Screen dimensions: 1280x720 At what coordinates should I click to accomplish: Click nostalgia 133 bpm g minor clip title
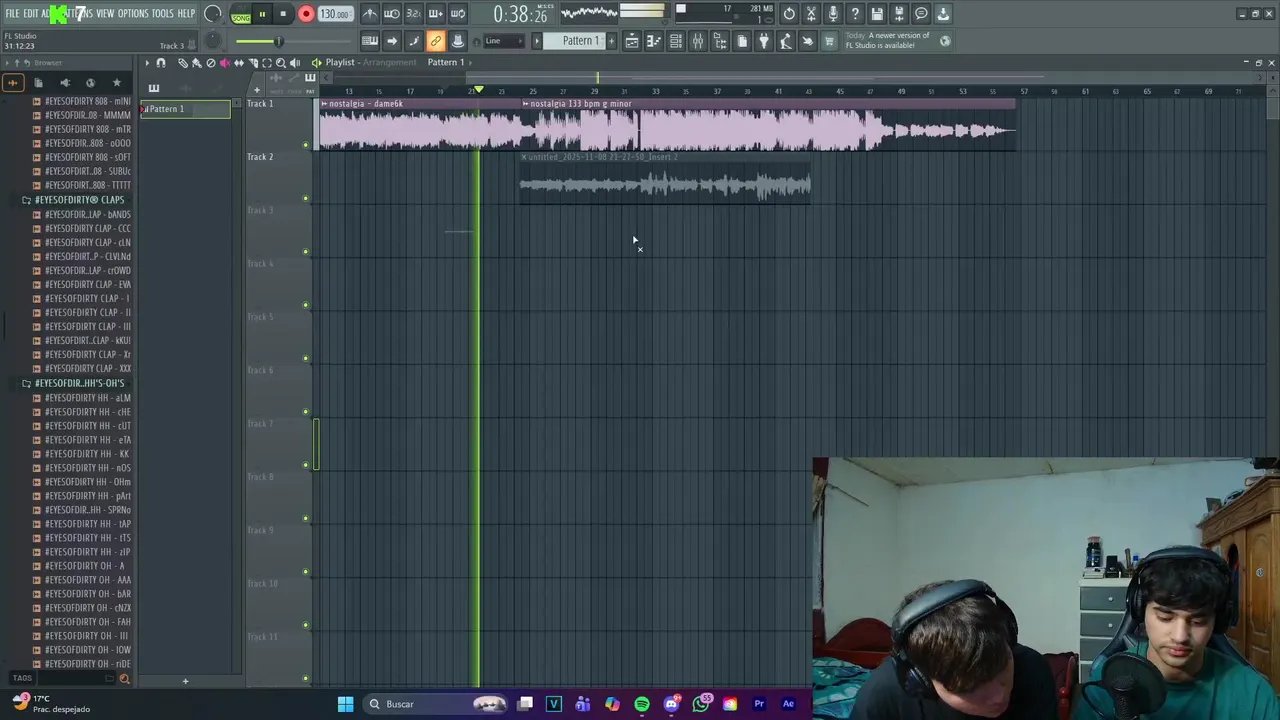(580, 104)
